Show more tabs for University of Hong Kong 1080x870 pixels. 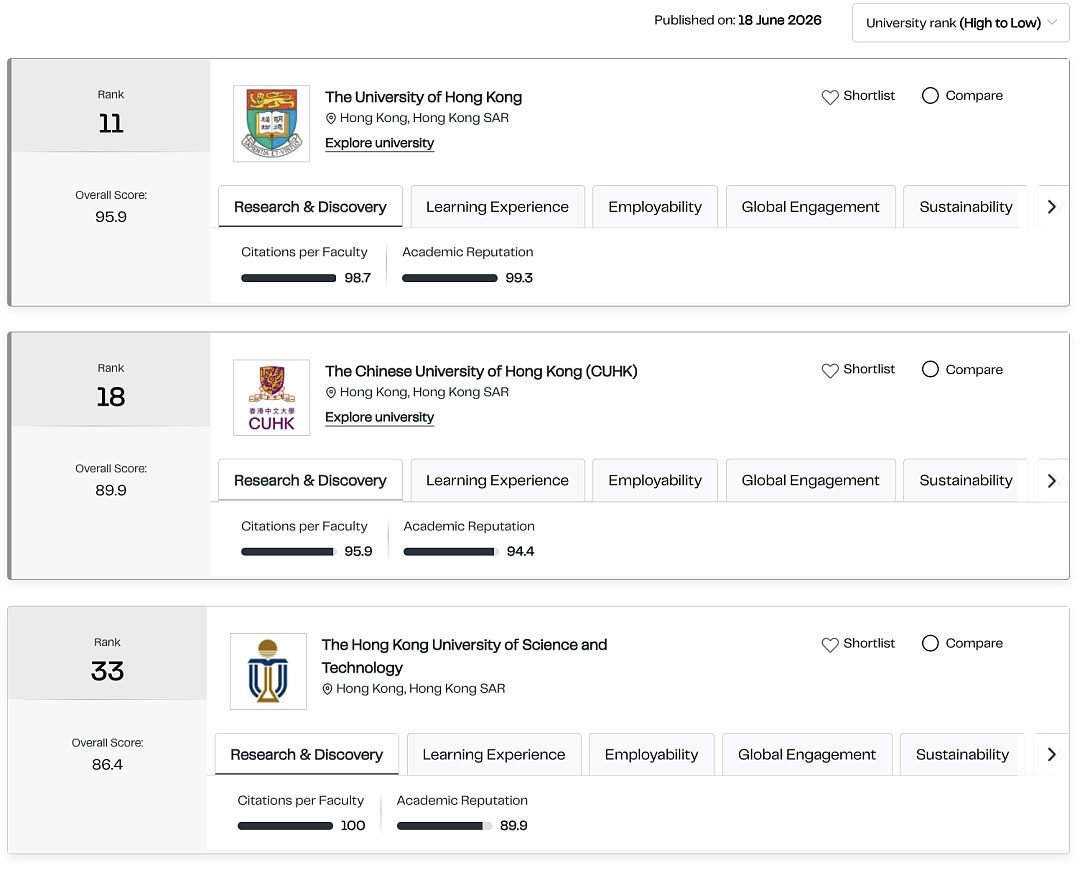1052,207
